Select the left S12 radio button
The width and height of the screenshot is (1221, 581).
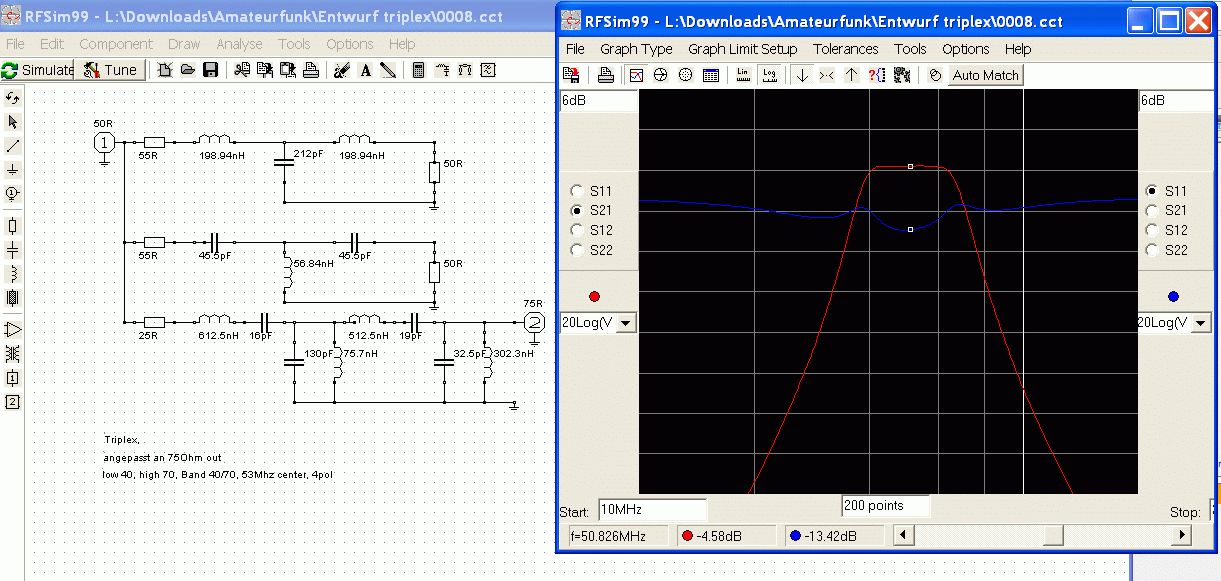point(576,230)
